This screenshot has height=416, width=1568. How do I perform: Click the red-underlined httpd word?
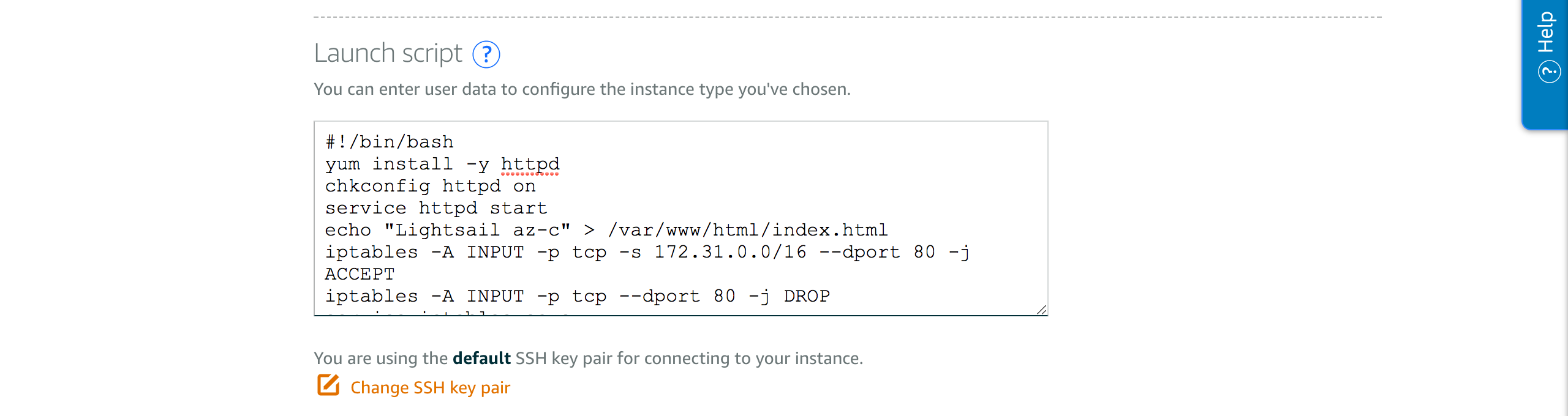(530, 164)
